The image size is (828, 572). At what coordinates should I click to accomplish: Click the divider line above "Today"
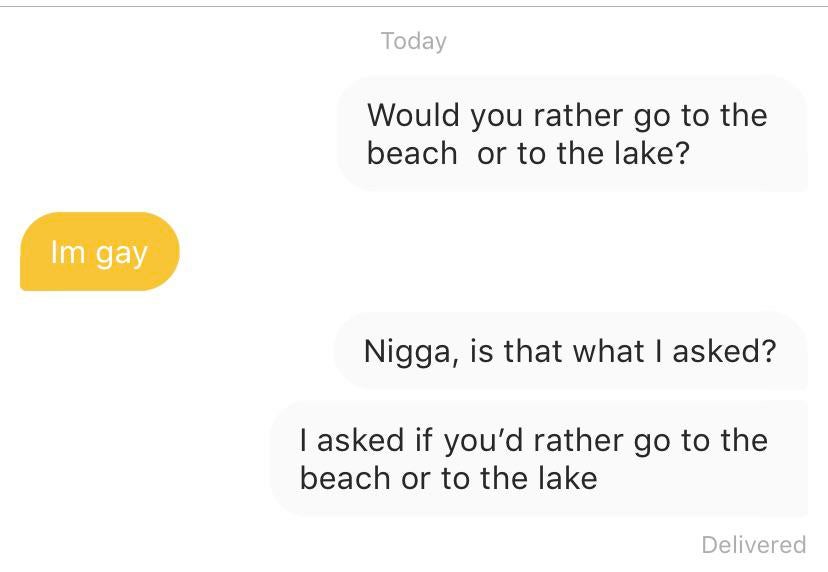click(x=414, y=7)
